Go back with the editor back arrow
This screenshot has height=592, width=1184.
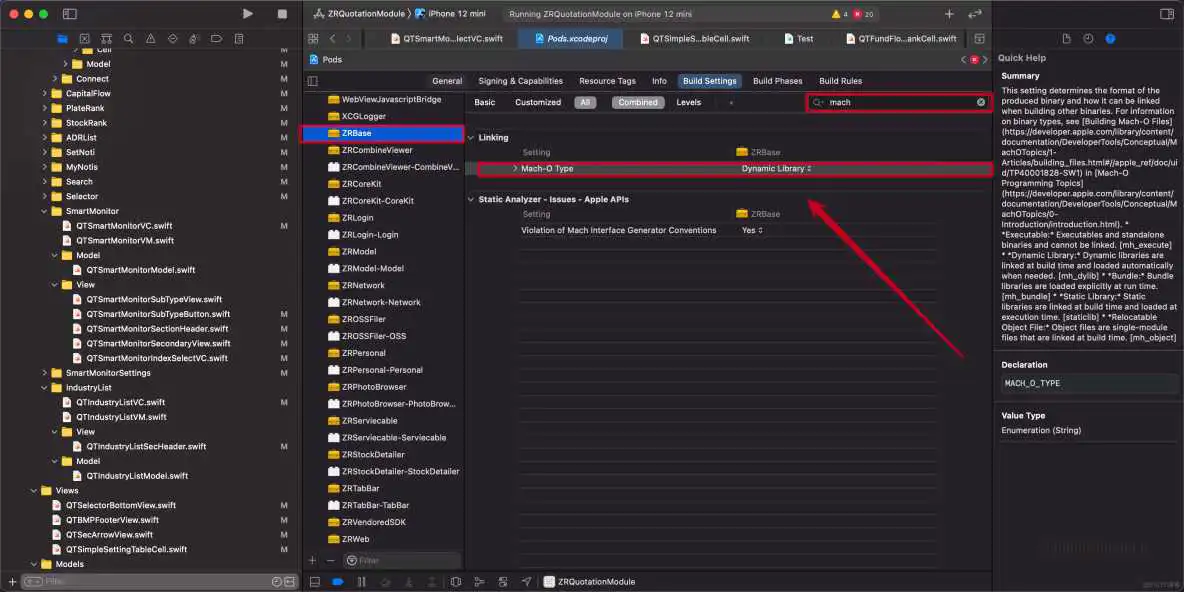coord(332,39)
